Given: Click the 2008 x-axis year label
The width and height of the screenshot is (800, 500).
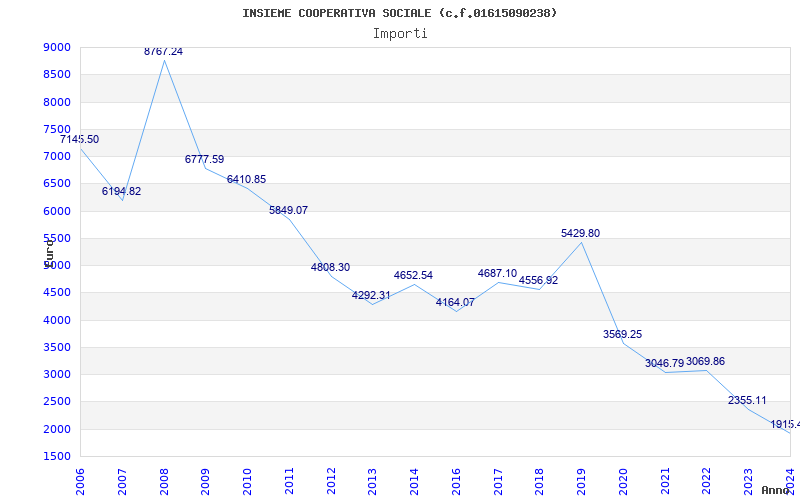Looking at the screenshot, I should [164, 482].
